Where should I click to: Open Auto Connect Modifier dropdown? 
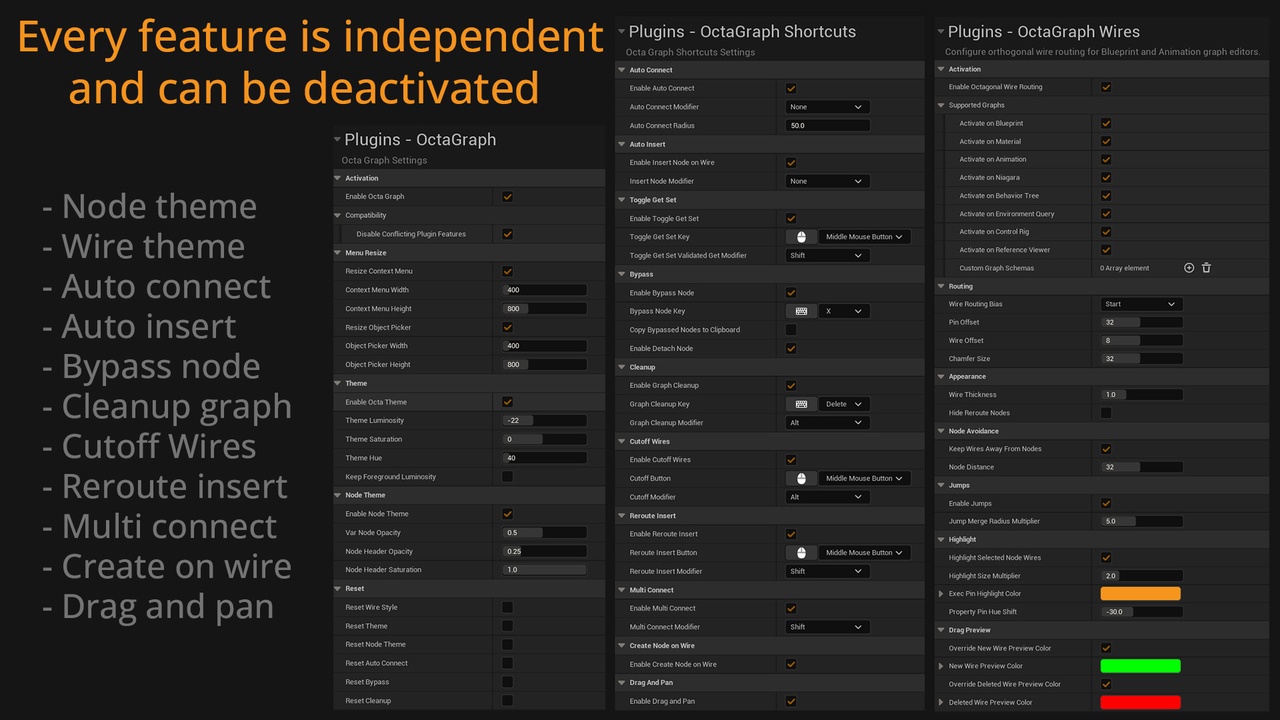click(827, 107)
